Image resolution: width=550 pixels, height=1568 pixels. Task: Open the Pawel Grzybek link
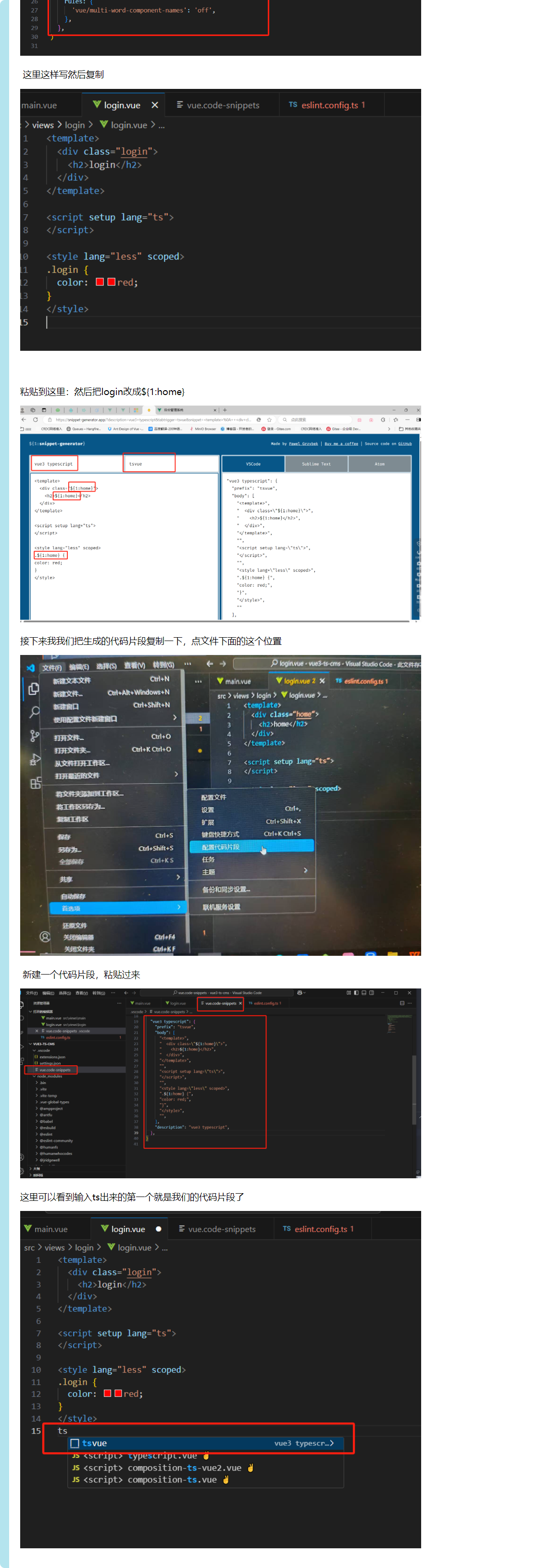[303, 444]
